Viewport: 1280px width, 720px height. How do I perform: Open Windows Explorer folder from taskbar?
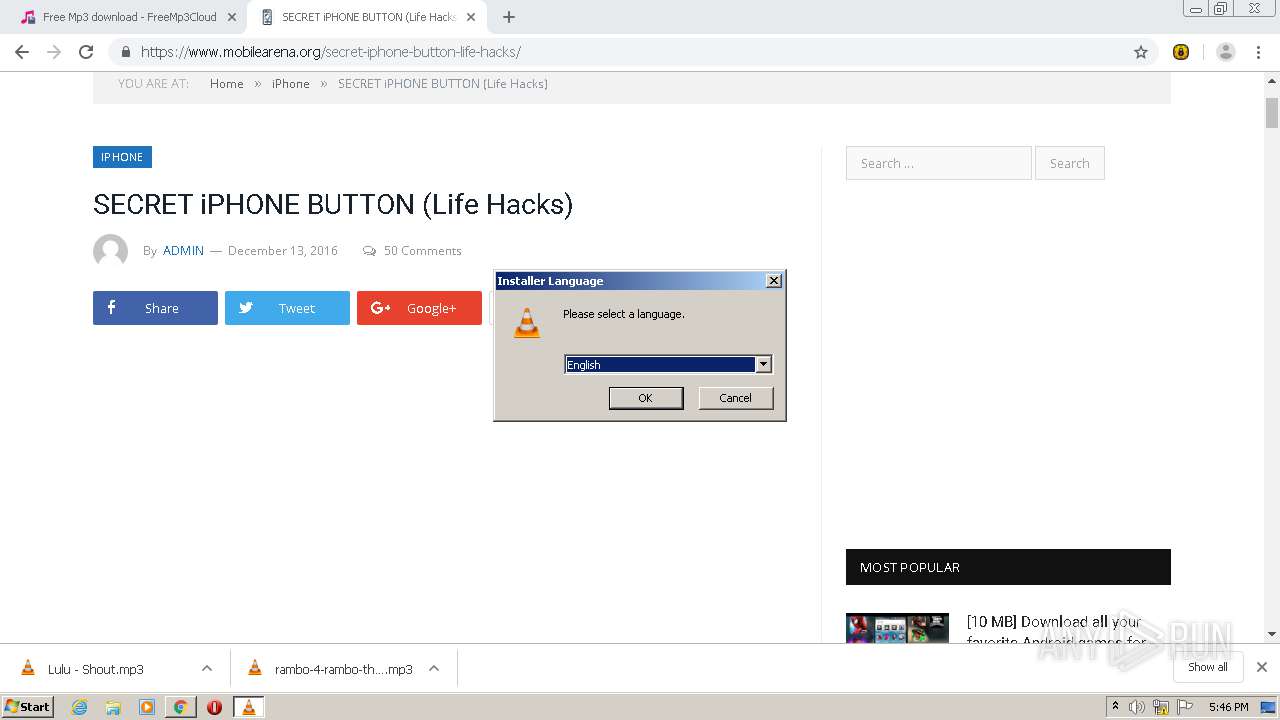coord(113,707)
